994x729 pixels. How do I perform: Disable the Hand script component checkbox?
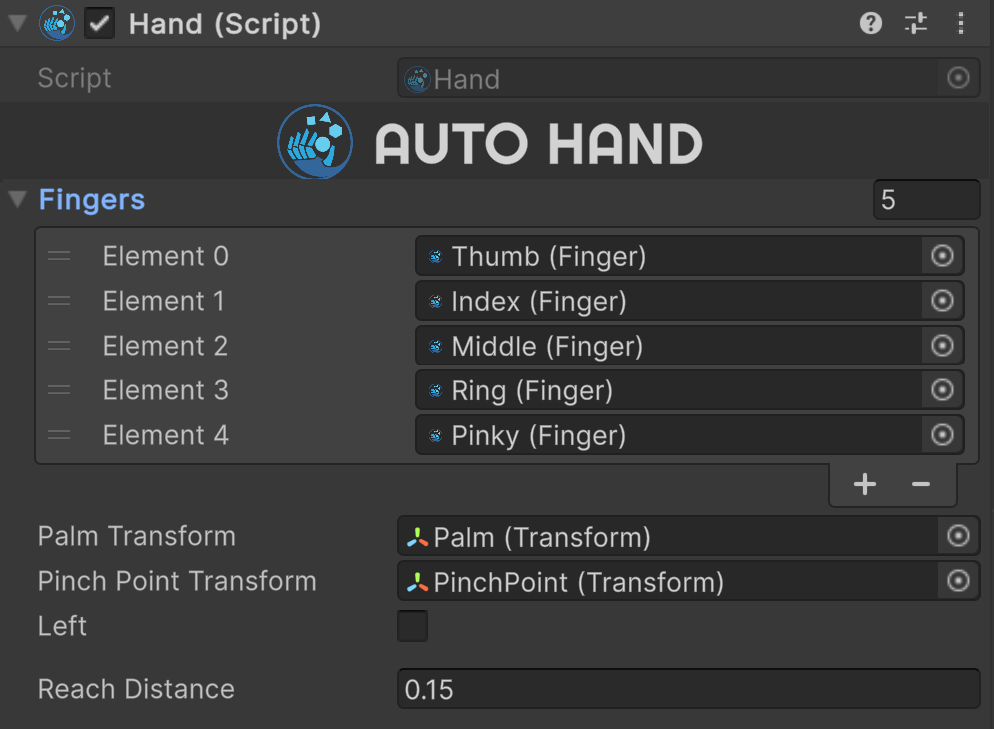[x=100, y=24]
